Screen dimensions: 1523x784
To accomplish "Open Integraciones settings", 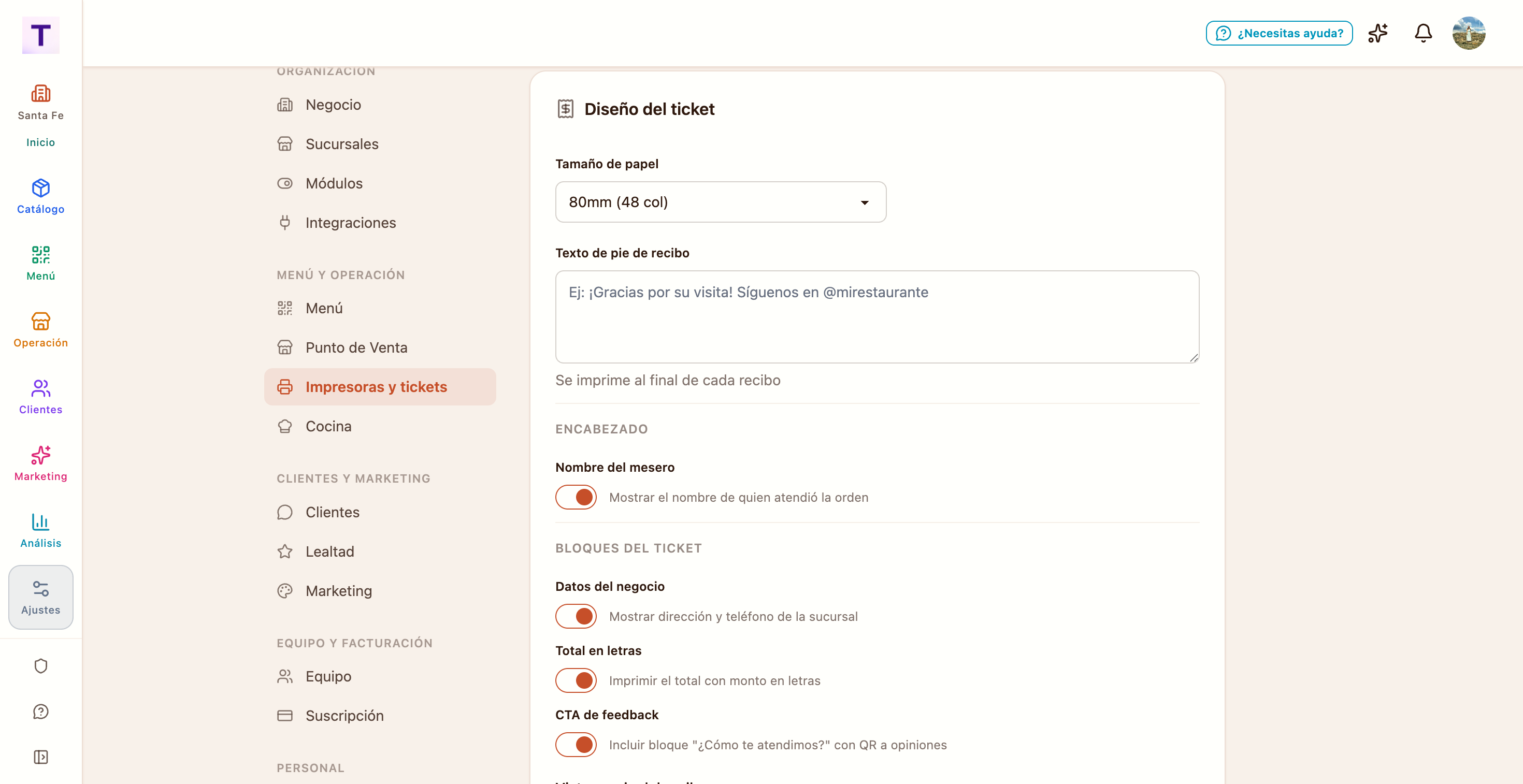I will [x=380, y=223].
